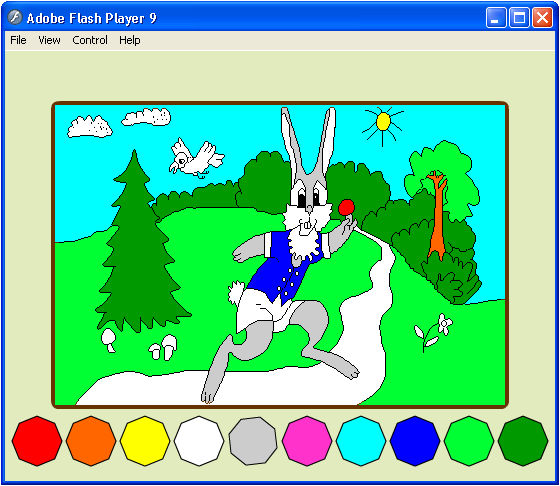This screenshot has height=486, width=560.
Task: Choose the yellow paint color octagon
Action: 145,441
